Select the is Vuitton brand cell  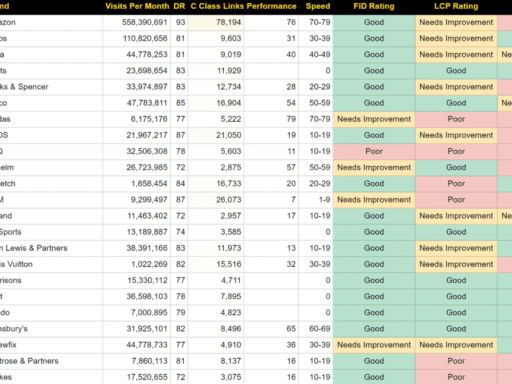[x=51, y=264]
